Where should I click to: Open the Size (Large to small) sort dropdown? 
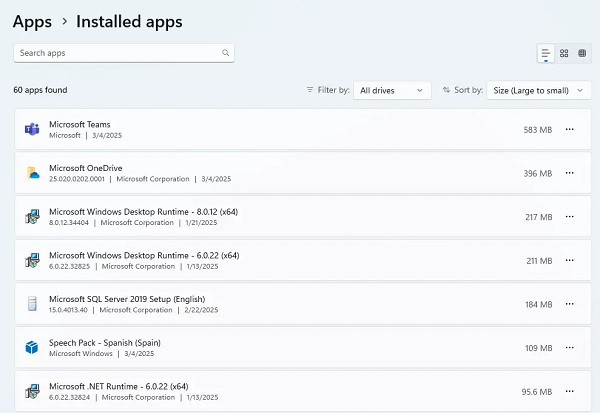tap(539, 90)
